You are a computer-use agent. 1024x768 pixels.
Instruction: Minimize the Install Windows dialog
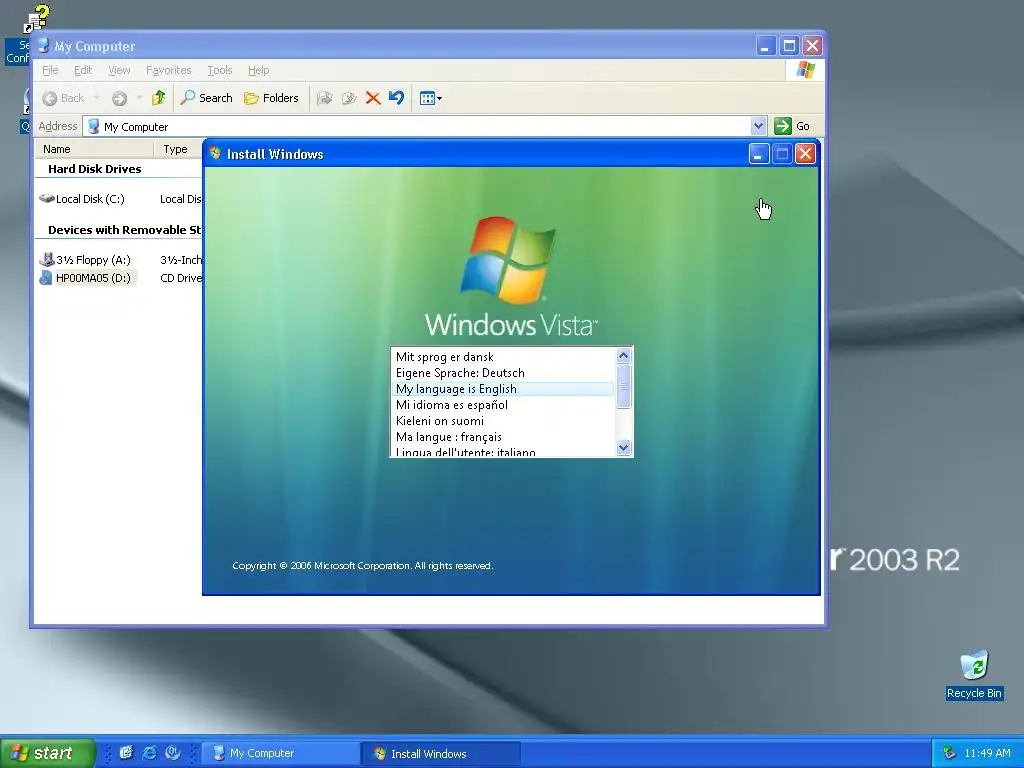(758, 154)
